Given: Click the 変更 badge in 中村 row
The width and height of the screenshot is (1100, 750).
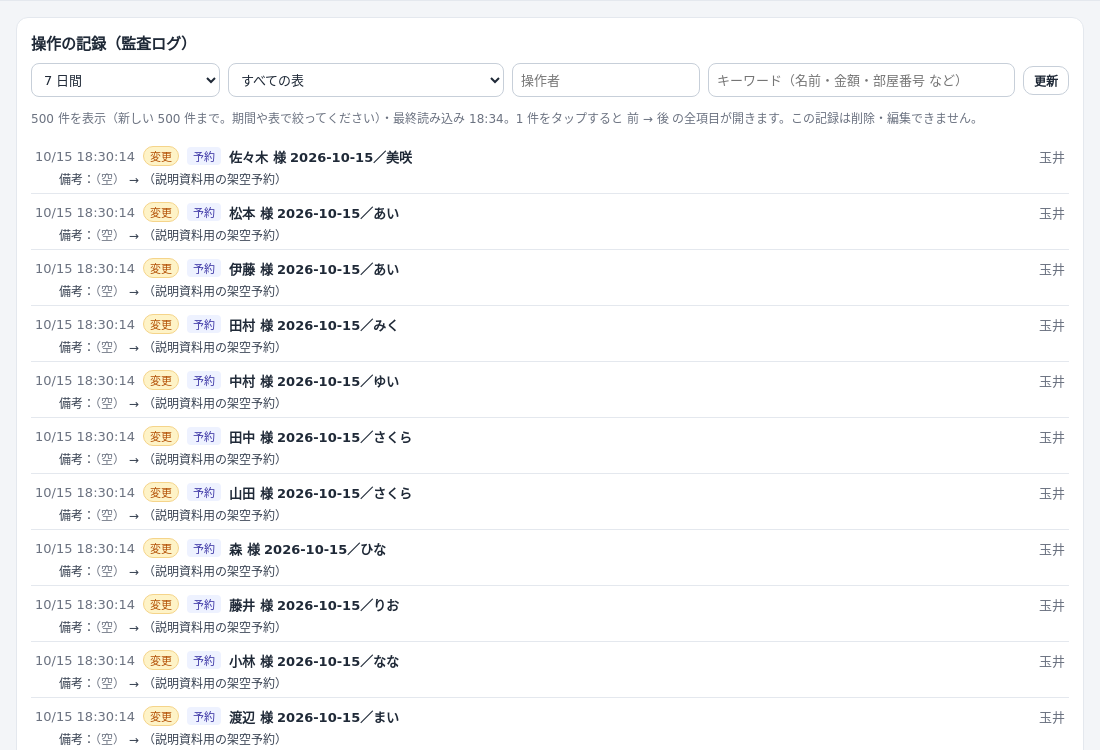Looking at the screenshot, I should click(161, 381).
